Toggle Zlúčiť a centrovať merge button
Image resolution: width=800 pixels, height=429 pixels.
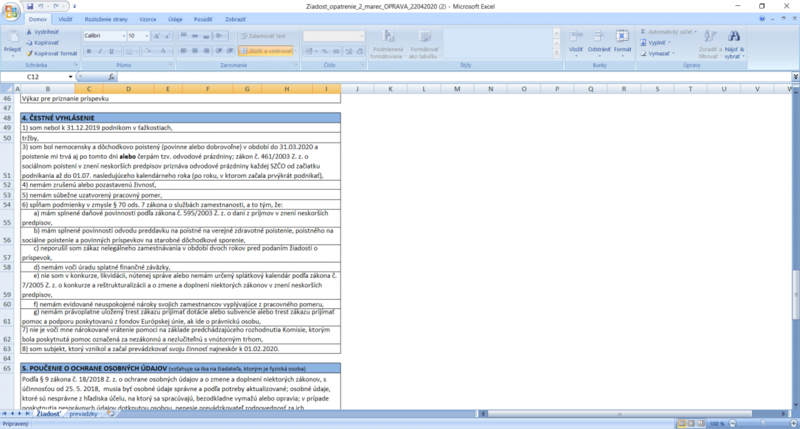(x=265, y=51)
